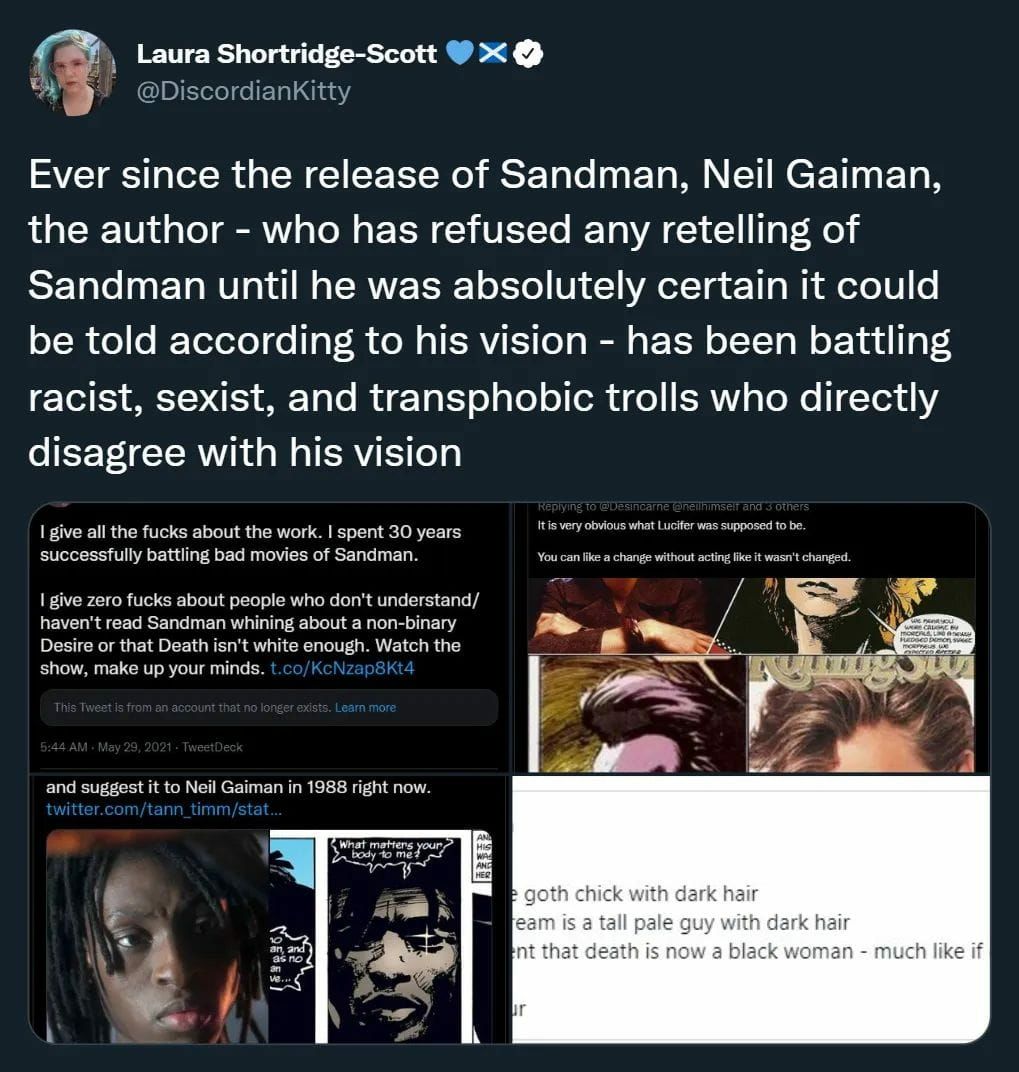1019x1072 pixels.
Task: Click the 'Replying to @Desincarne' line
Action: [x=673, y=507]
